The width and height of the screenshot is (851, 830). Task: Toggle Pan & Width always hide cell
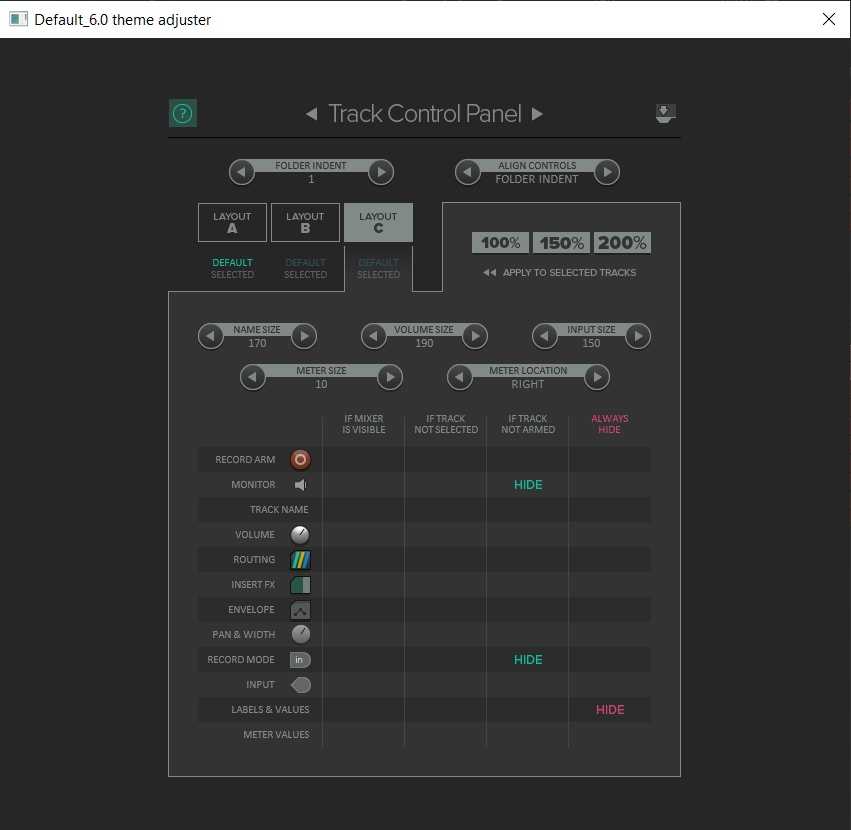pos(610,635)
